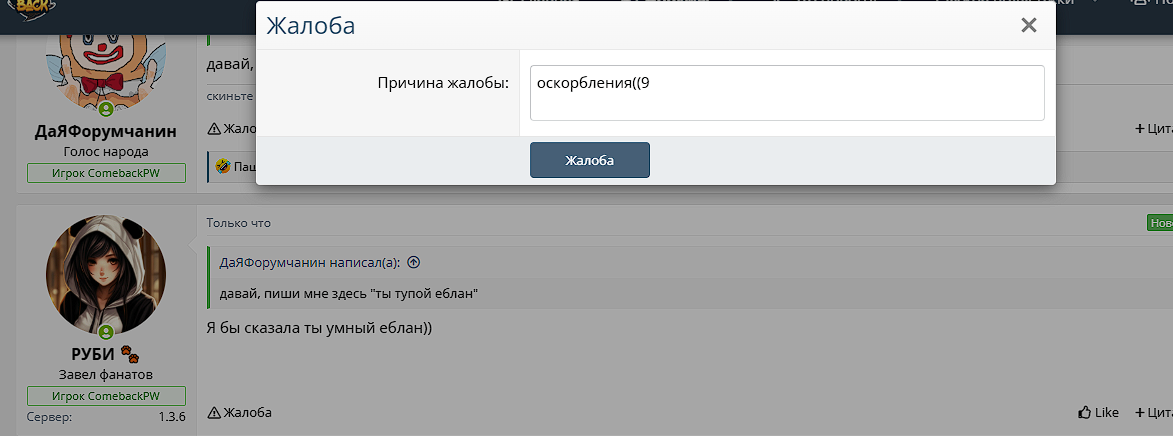1173x436 pixels.
Task: Like РУБИ's post with the thumbs-up
Action: [1098, 412]
